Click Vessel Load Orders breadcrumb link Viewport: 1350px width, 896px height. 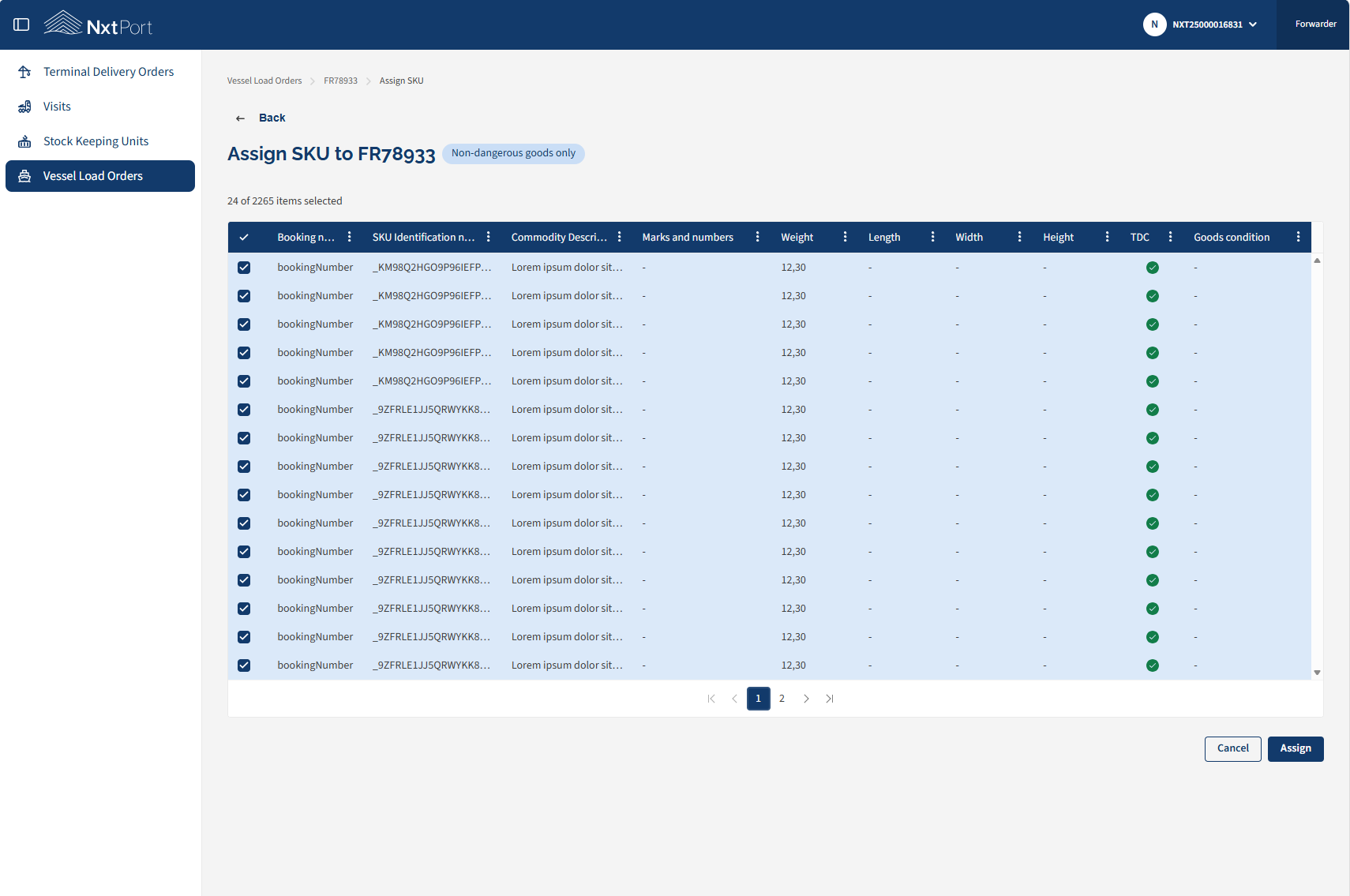coord(264,81)
